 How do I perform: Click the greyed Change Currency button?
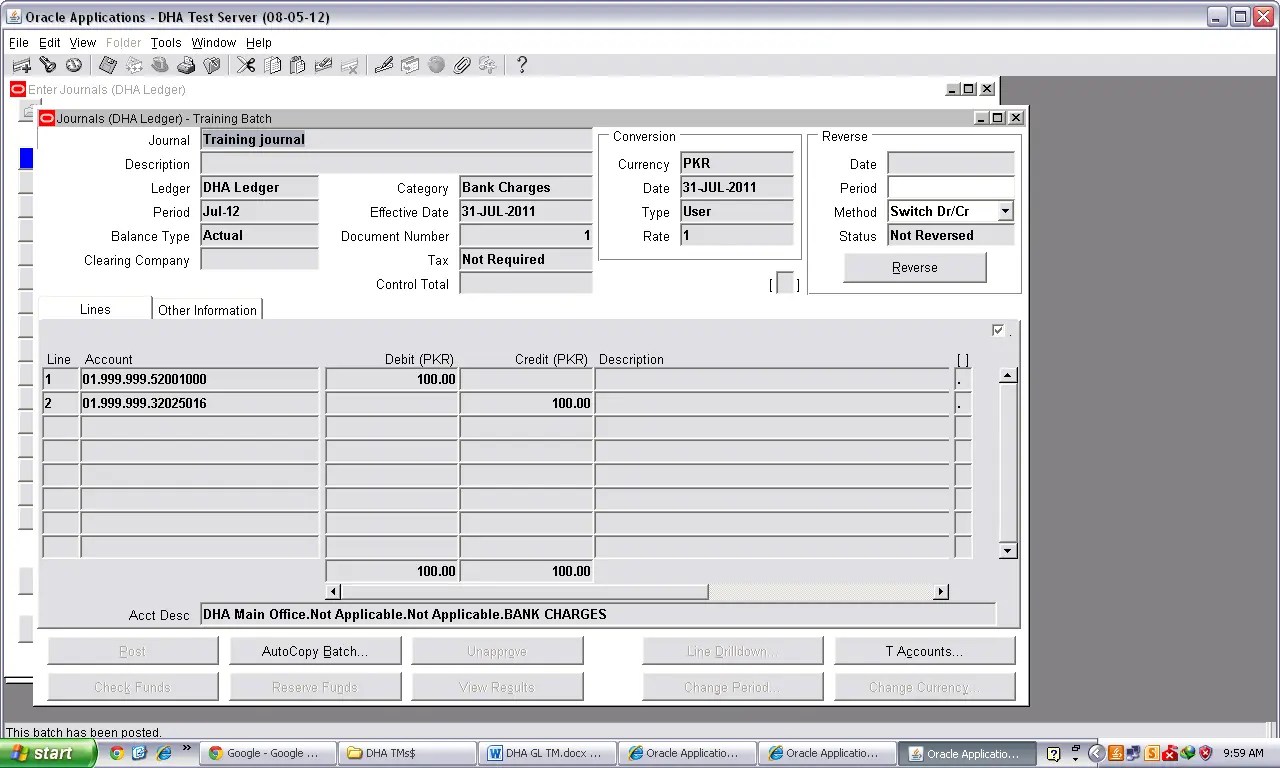coord(924,687)
